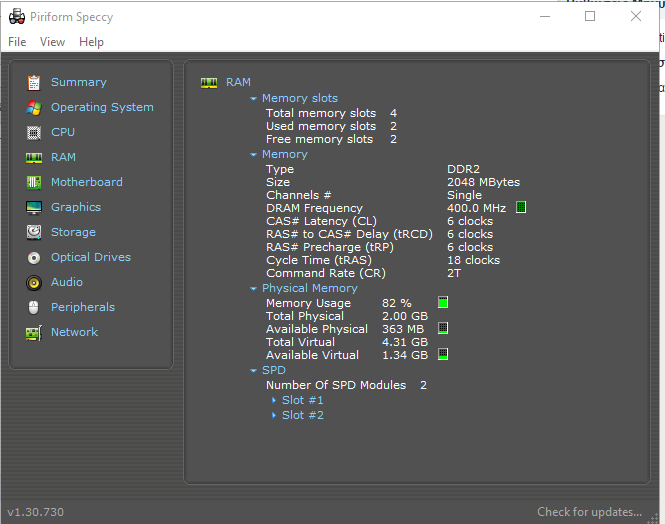The height and width of the screenshot is (524, 665).
Task: Go to the Summary section
Action: (79, 82)
